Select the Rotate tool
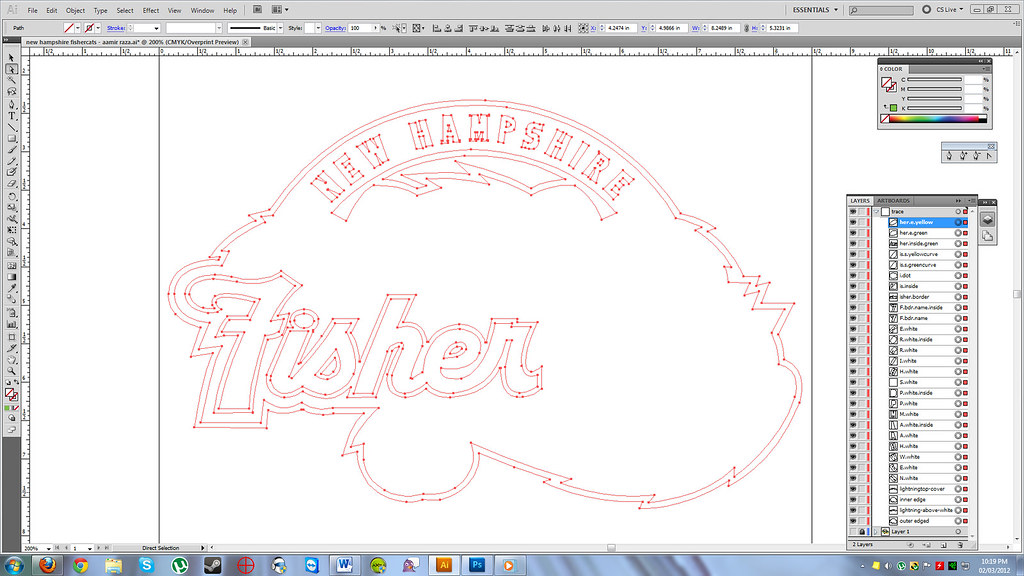The image size is (1024, 576). click(x=11, y=196)
